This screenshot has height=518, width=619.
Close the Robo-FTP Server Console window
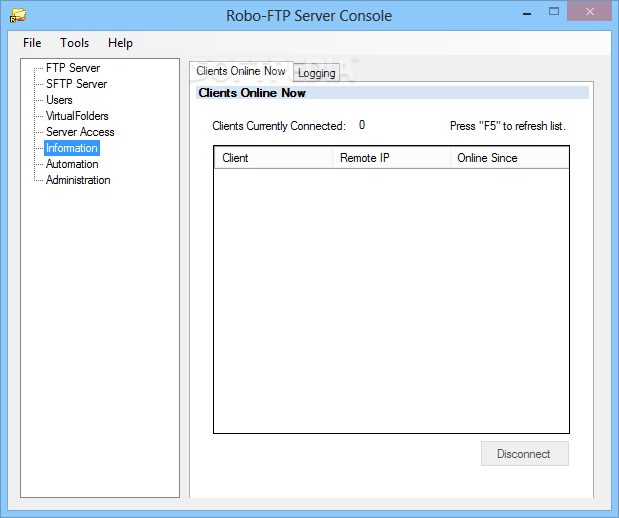(x=589, y=11)
